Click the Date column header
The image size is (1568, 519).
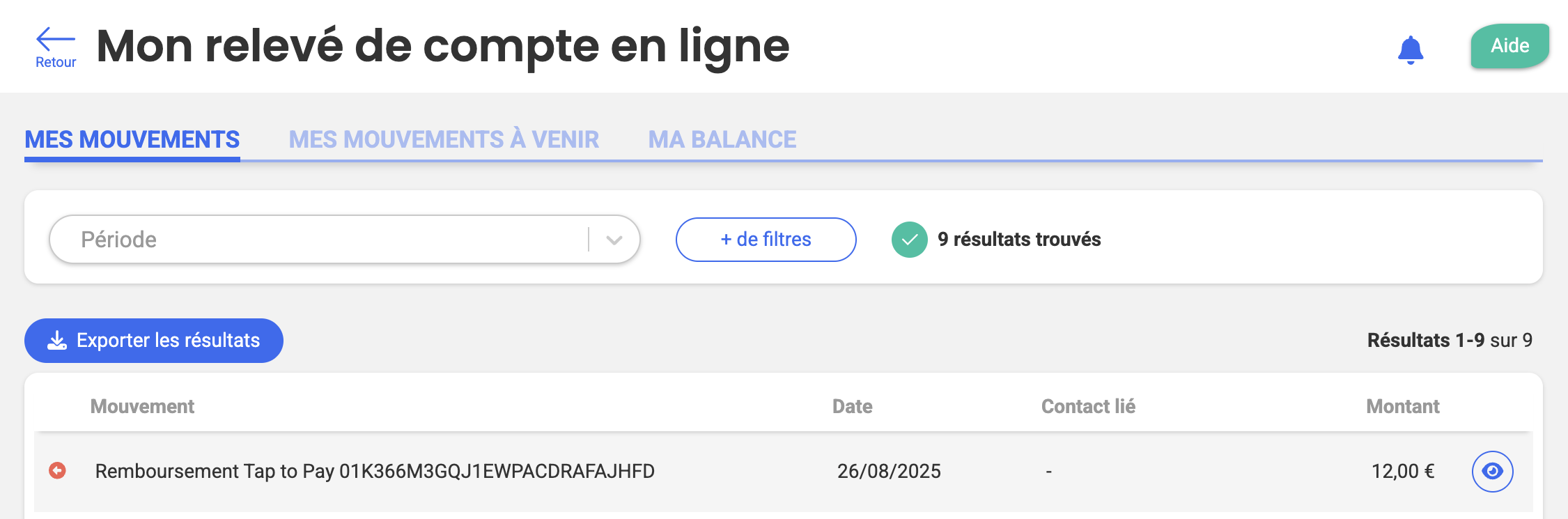click(x=852, y=406)
